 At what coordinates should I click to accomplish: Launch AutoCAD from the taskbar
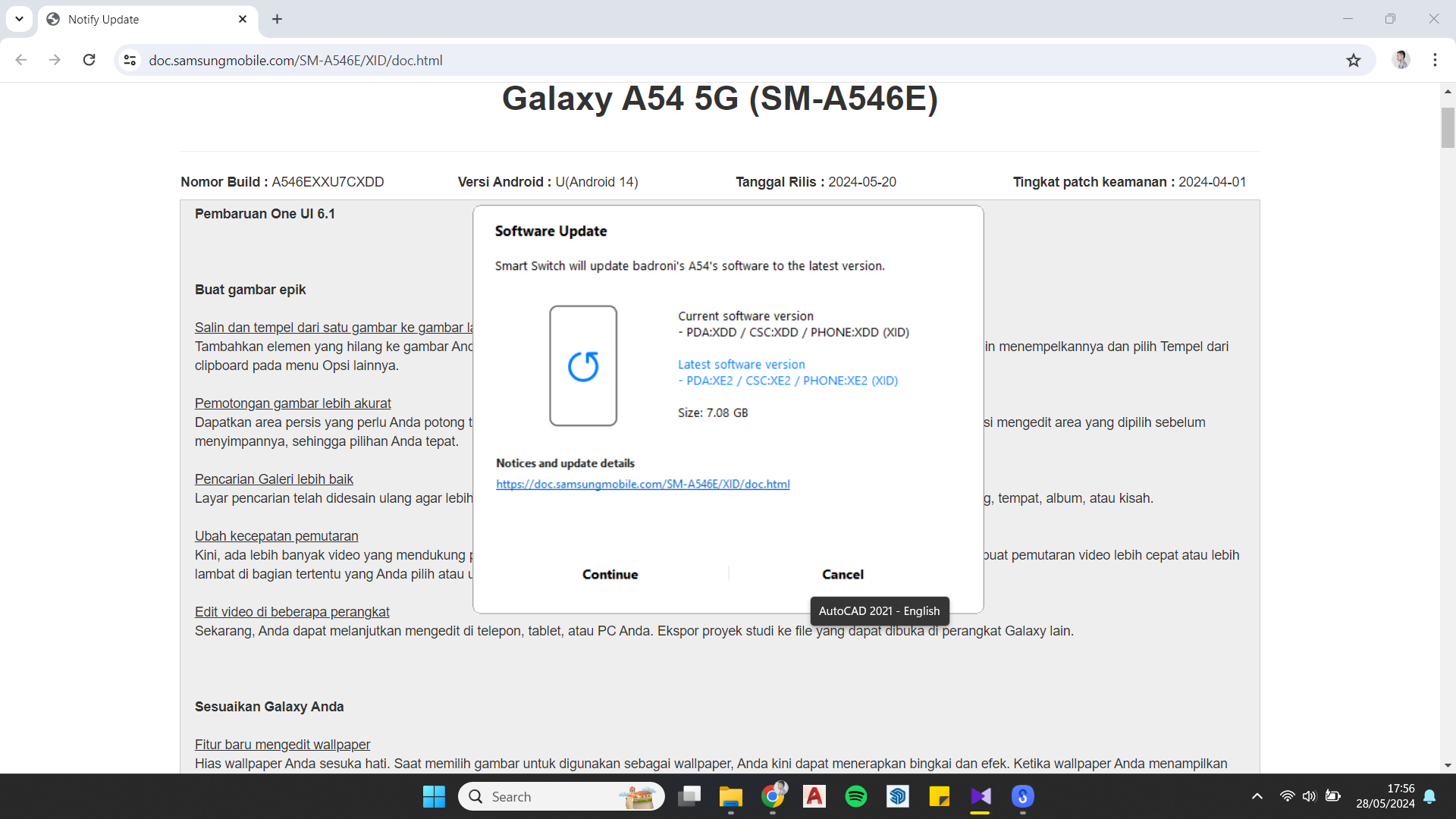(814, 796)
